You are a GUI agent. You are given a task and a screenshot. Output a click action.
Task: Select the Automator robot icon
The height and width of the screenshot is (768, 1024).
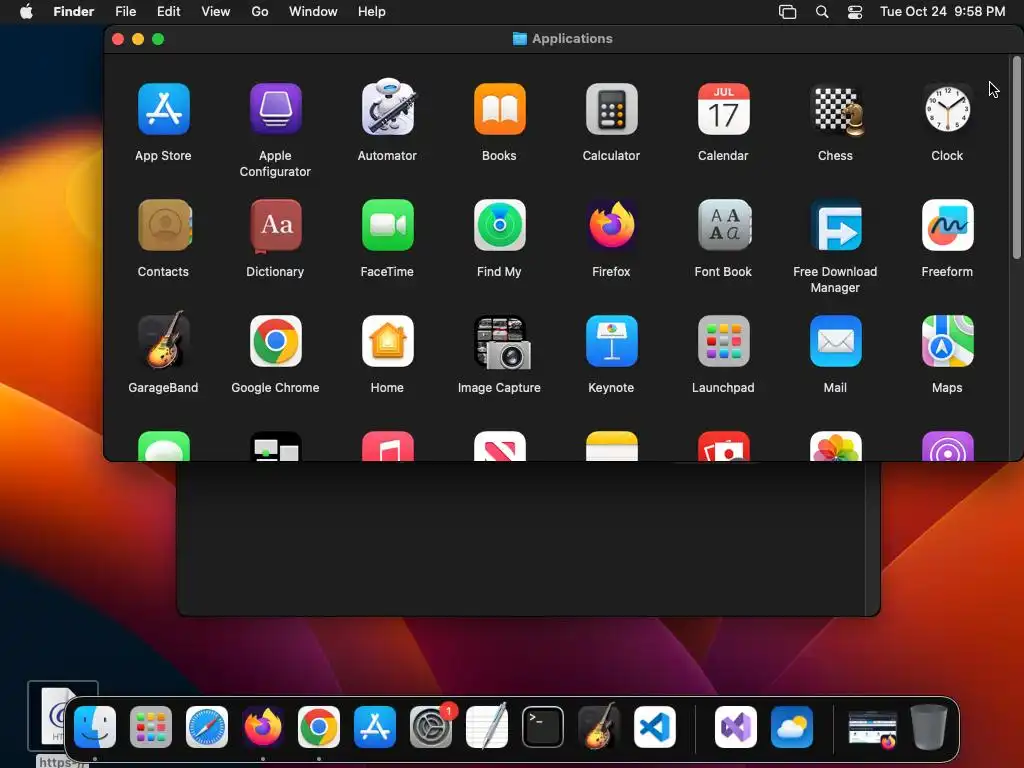point(387,108)
